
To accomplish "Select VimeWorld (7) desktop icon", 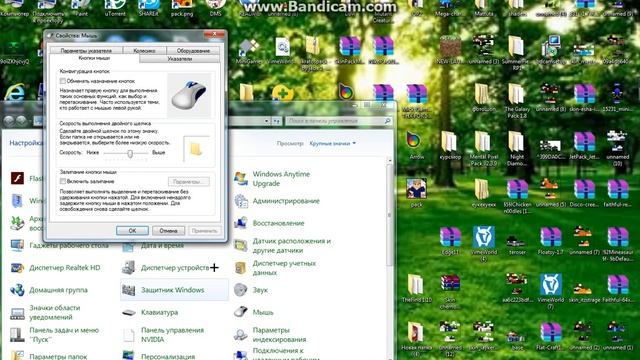I will point(550,291).
